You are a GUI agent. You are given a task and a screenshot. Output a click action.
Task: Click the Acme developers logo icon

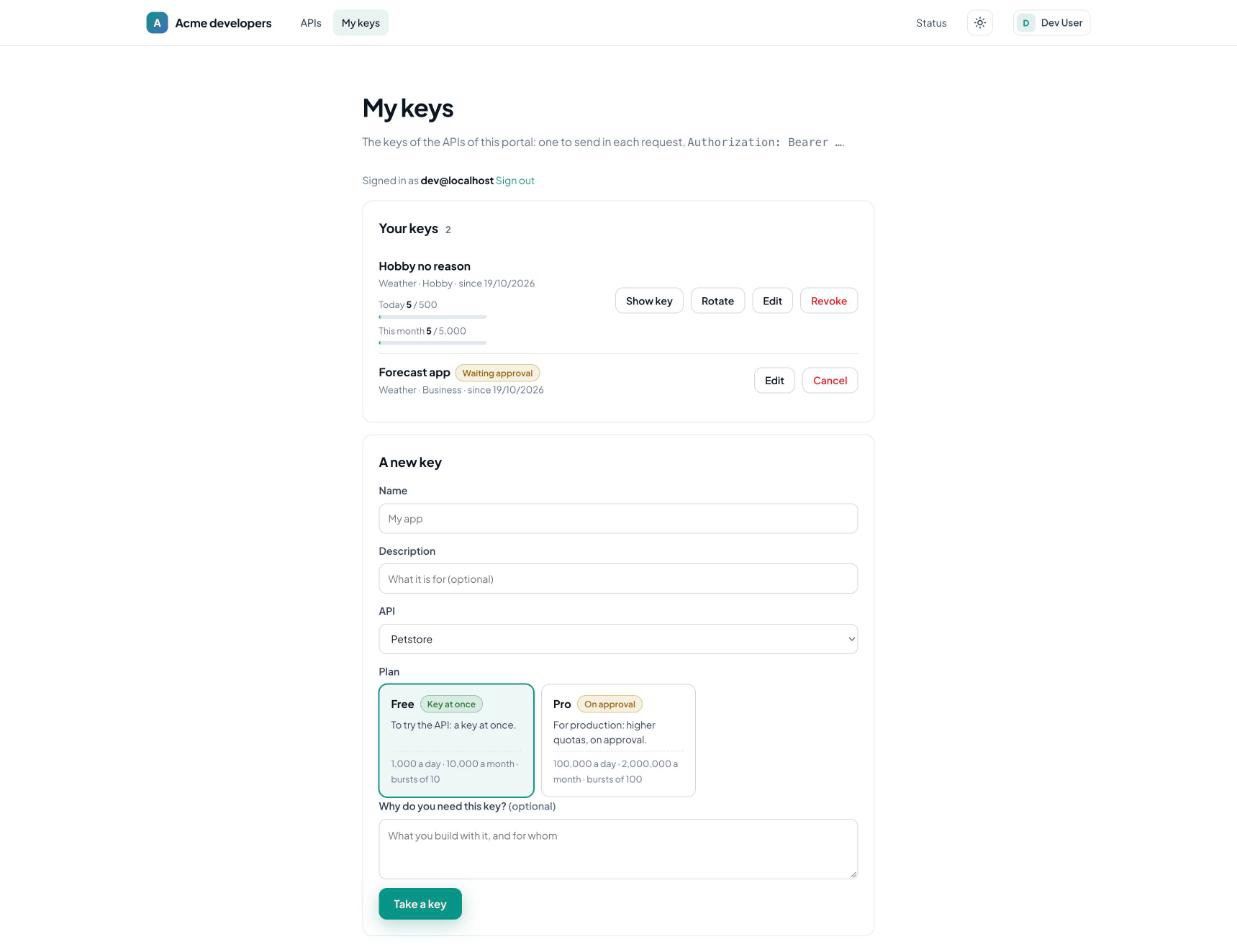(x=157, y=23)
